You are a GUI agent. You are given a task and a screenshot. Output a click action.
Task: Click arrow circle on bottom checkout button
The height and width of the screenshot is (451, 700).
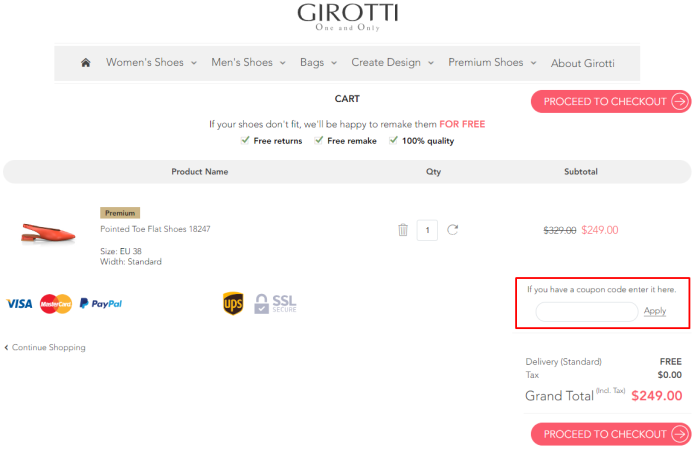(680, 434)
